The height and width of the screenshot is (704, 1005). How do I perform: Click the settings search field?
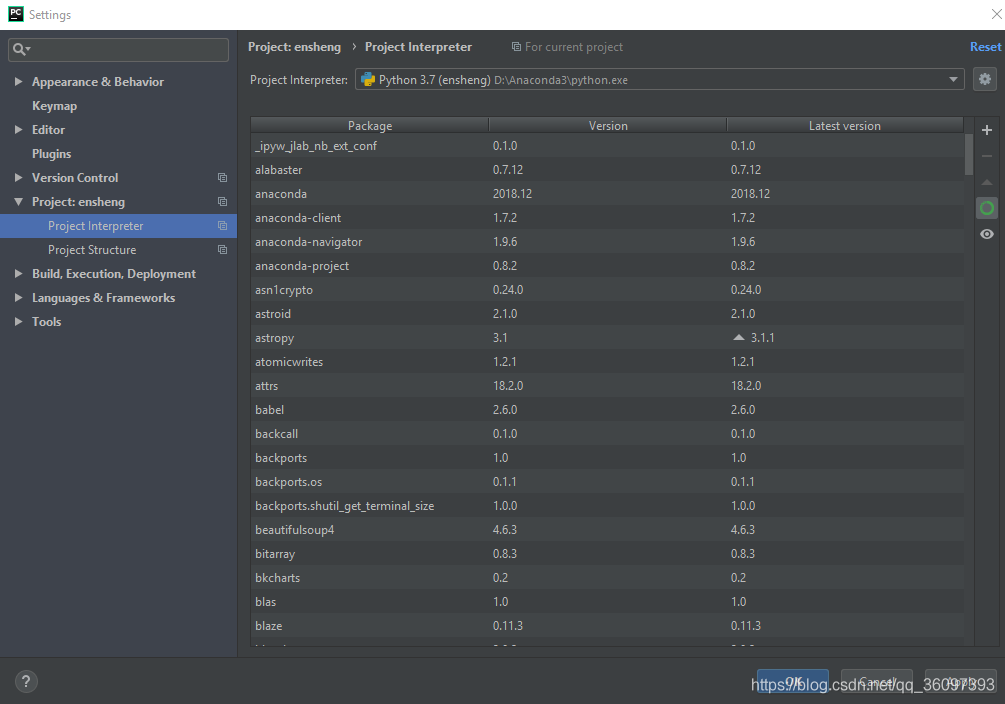pos(119,49)
